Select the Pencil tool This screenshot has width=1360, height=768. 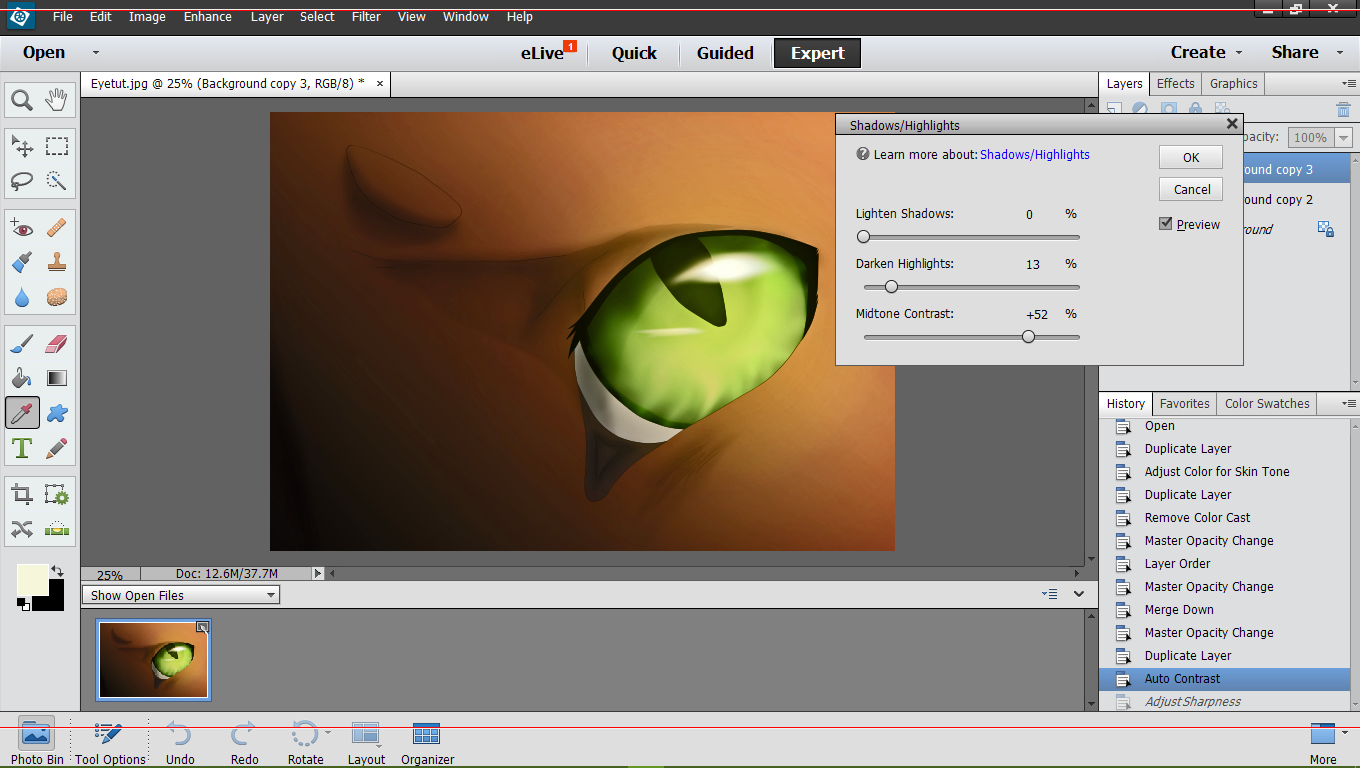(57, 447)
